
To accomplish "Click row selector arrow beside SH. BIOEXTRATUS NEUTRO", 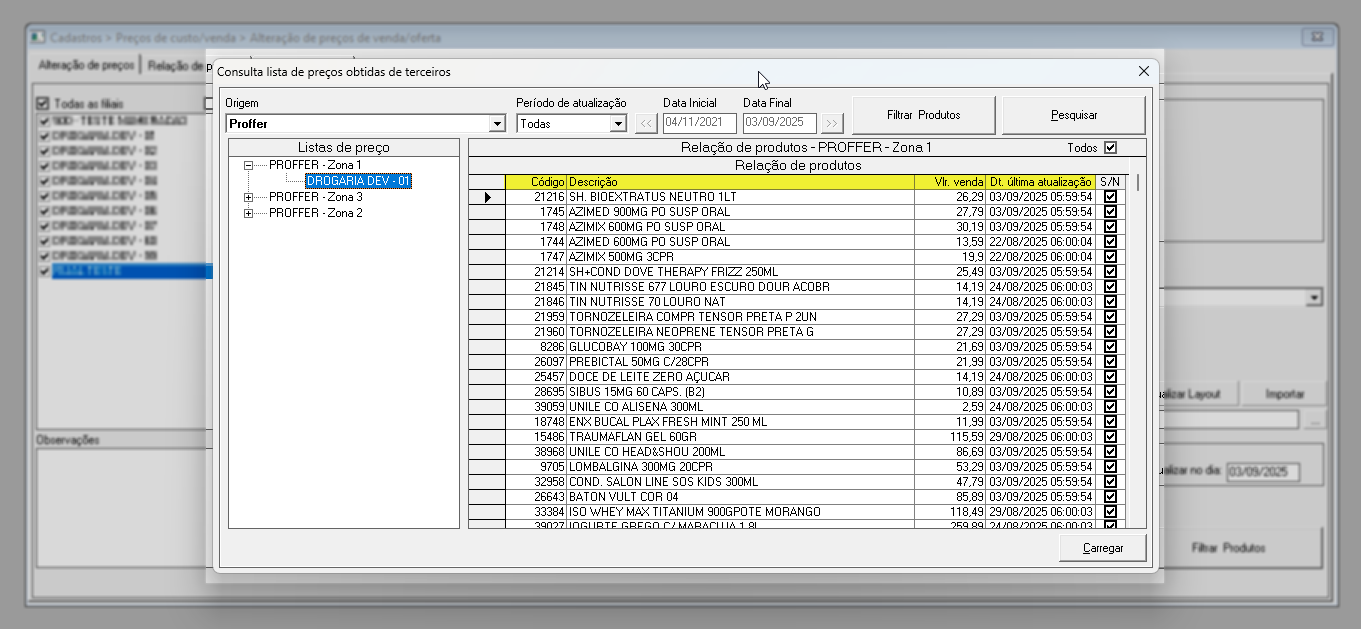I will (487, 198).
